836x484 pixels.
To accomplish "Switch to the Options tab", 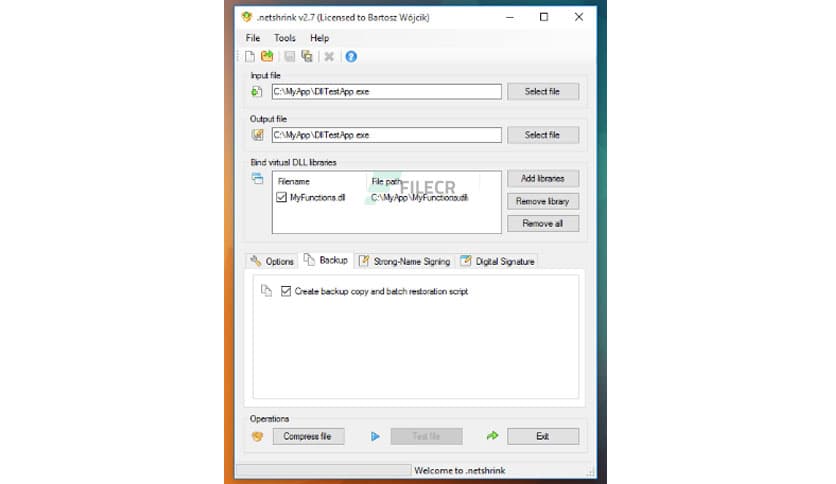I will click(272, 261).
